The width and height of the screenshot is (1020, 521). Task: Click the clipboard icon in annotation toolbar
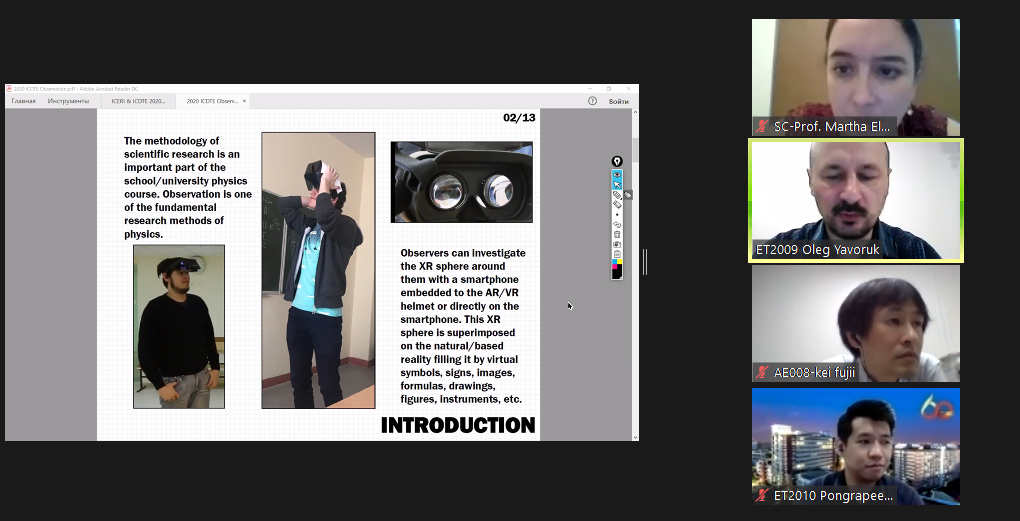(617, 254)
